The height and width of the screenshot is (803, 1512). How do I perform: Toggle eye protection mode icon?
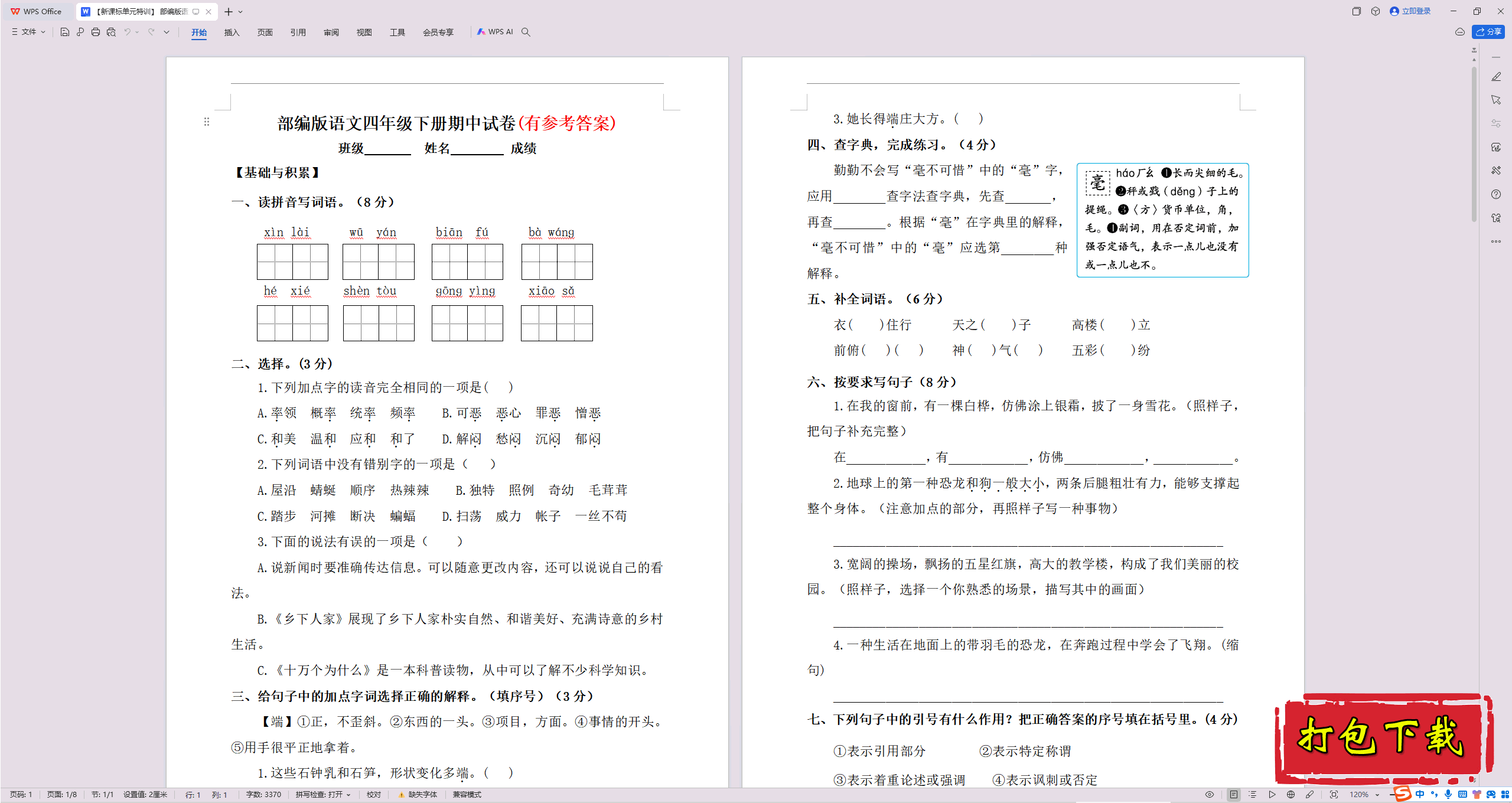tap(1210, 795)
